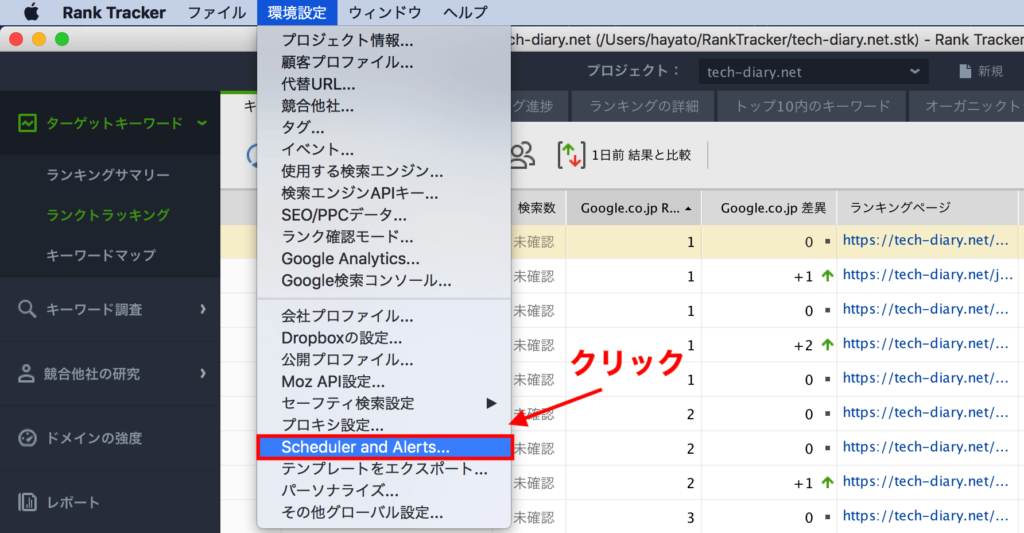Screen dimensions: 1024x533
Task: Switch to ランキングの詳細 tab
Action: coord(644,106)
